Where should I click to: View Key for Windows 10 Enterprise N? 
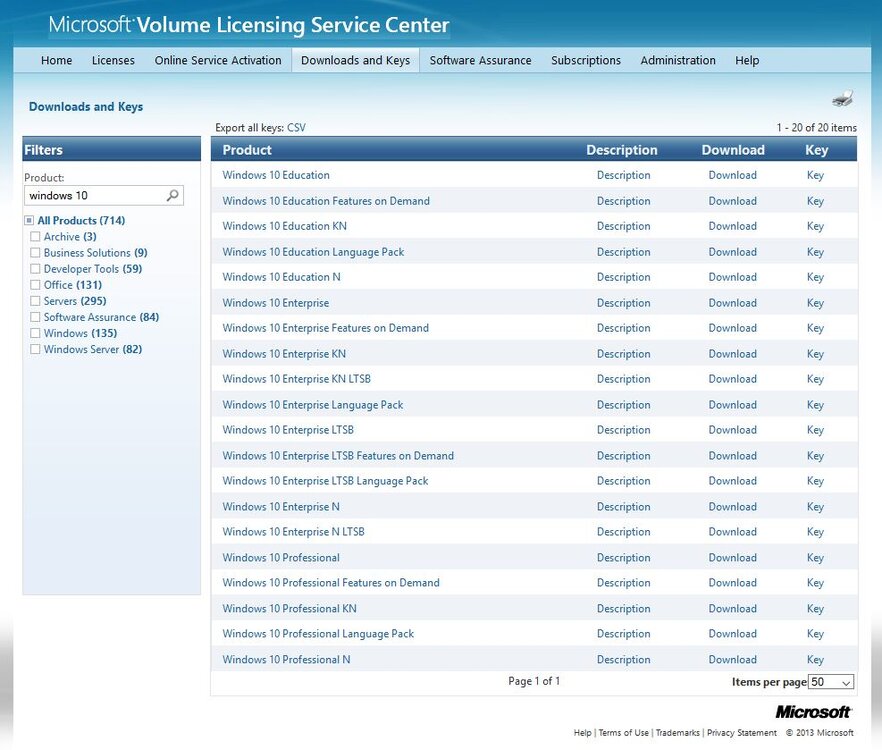pyautogui.click(x=815, y=506)
